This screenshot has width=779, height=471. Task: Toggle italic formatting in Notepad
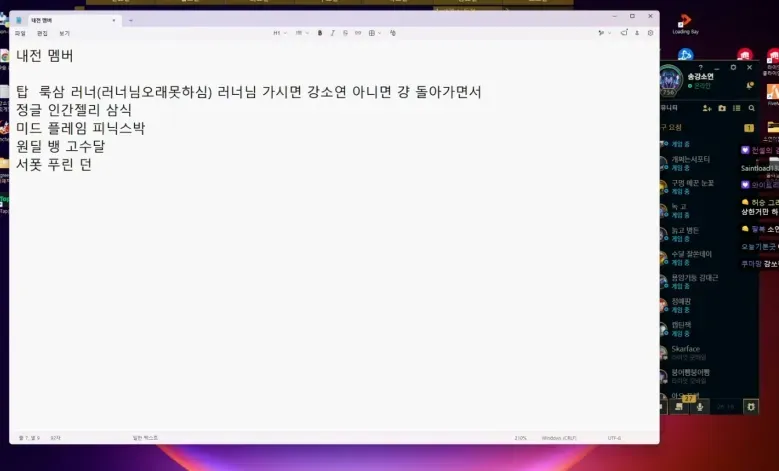332,33
